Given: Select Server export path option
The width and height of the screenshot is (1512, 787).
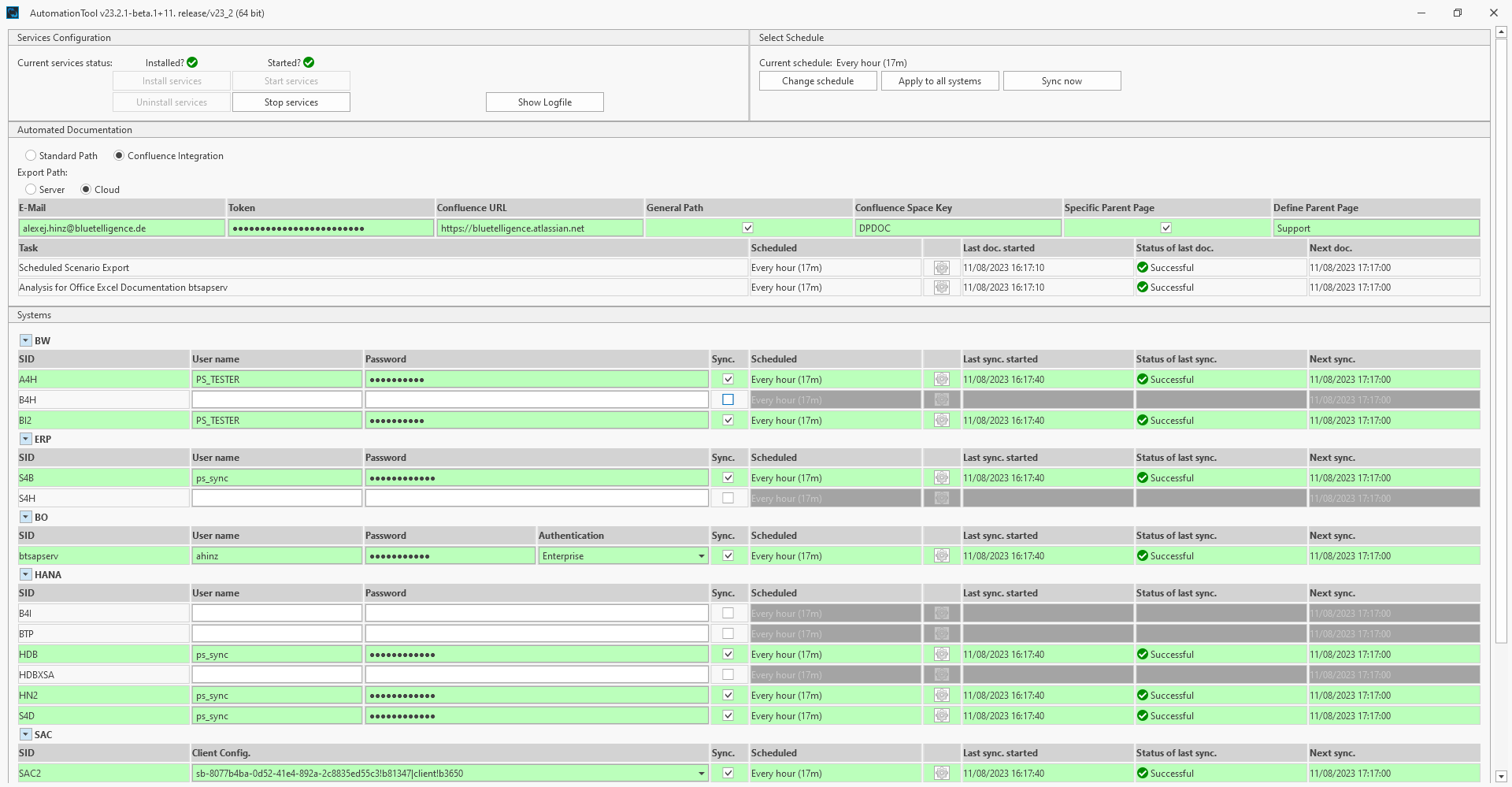Looking at the screenshot, I should click(x=31, y=190).
